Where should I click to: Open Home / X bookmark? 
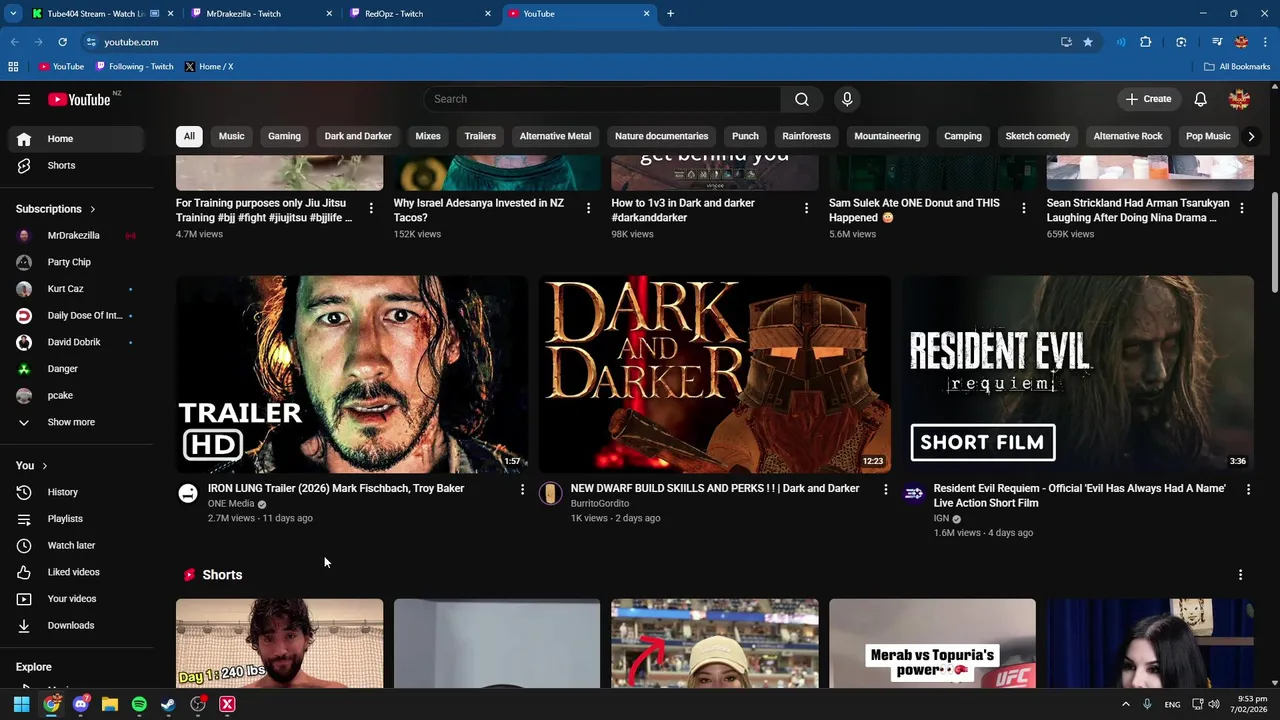209,67
